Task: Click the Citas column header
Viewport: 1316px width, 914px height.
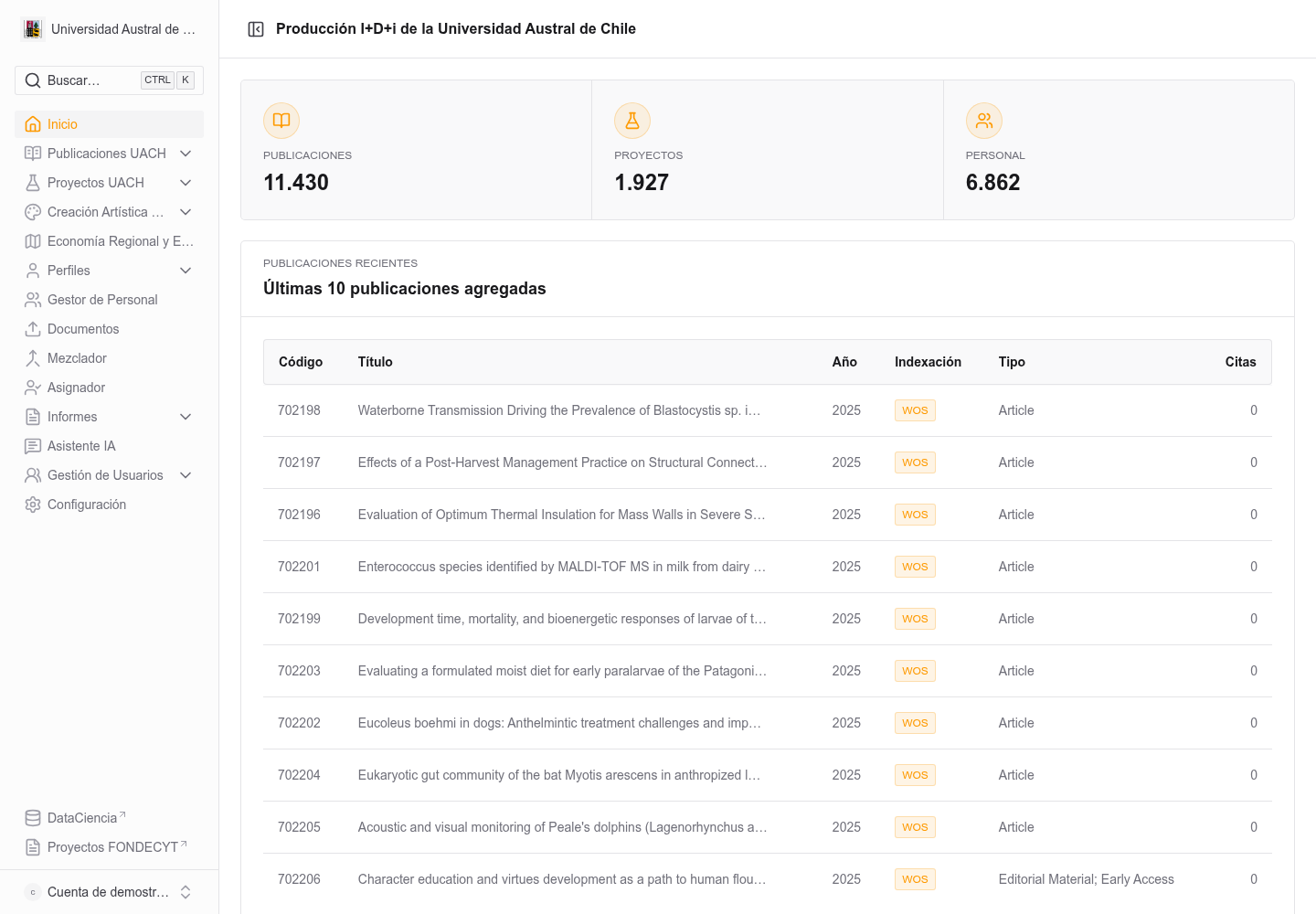Action: pyautogui.click(x=1240, y=362)
